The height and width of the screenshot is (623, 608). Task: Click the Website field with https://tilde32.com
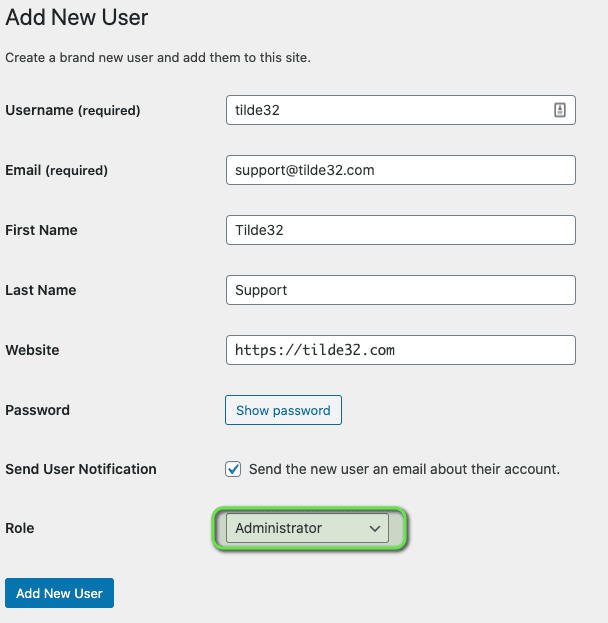pos(401,350)
